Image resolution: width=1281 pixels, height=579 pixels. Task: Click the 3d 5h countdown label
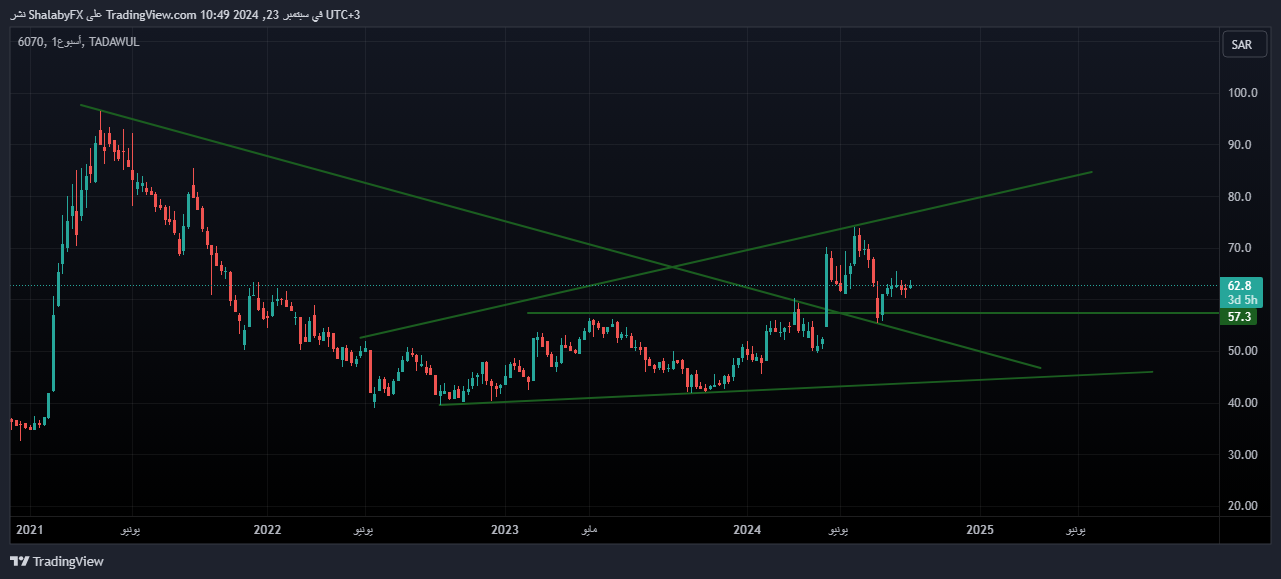click(1240, 300)
